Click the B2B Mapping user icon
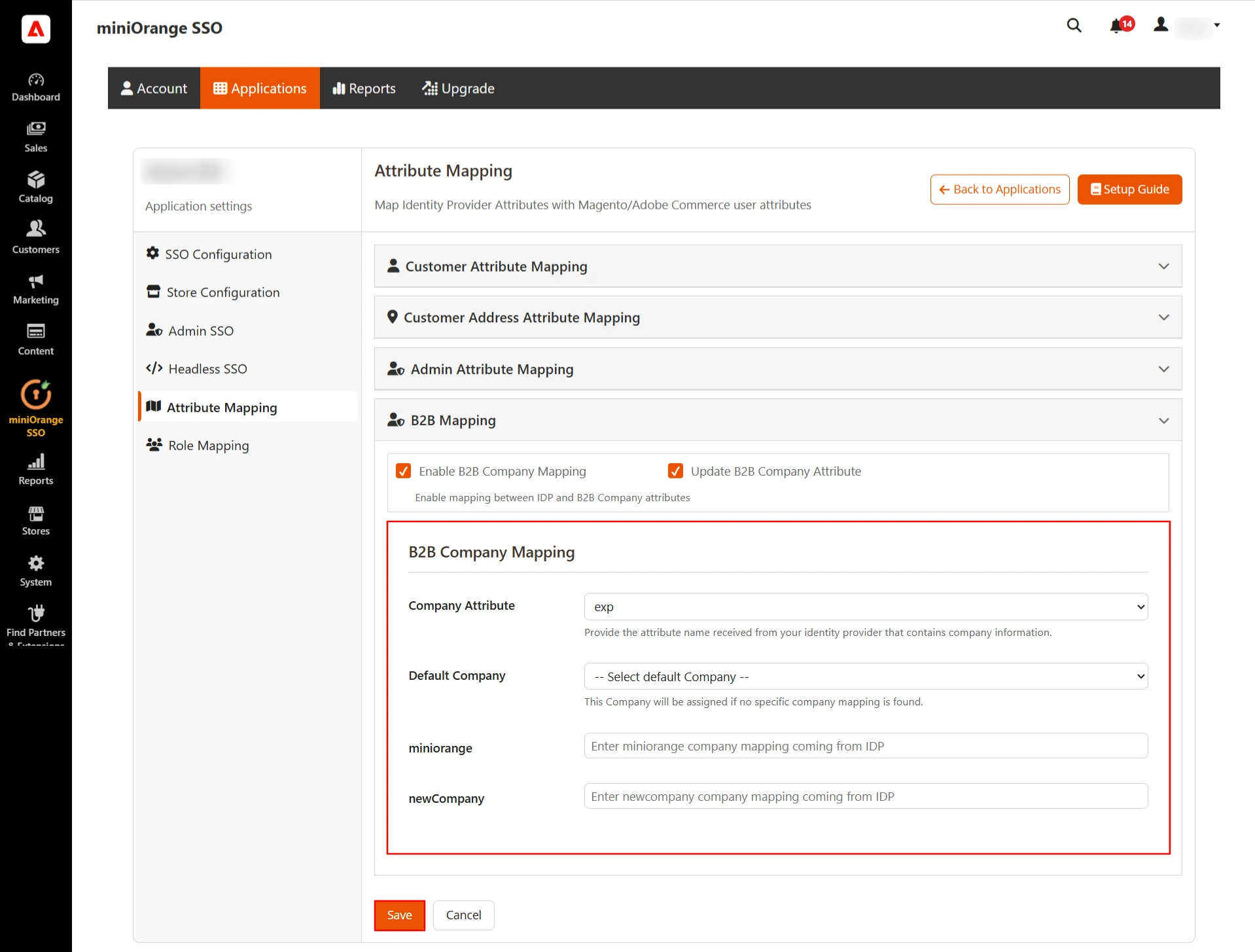1255x952 pixels. coord(396,420)
